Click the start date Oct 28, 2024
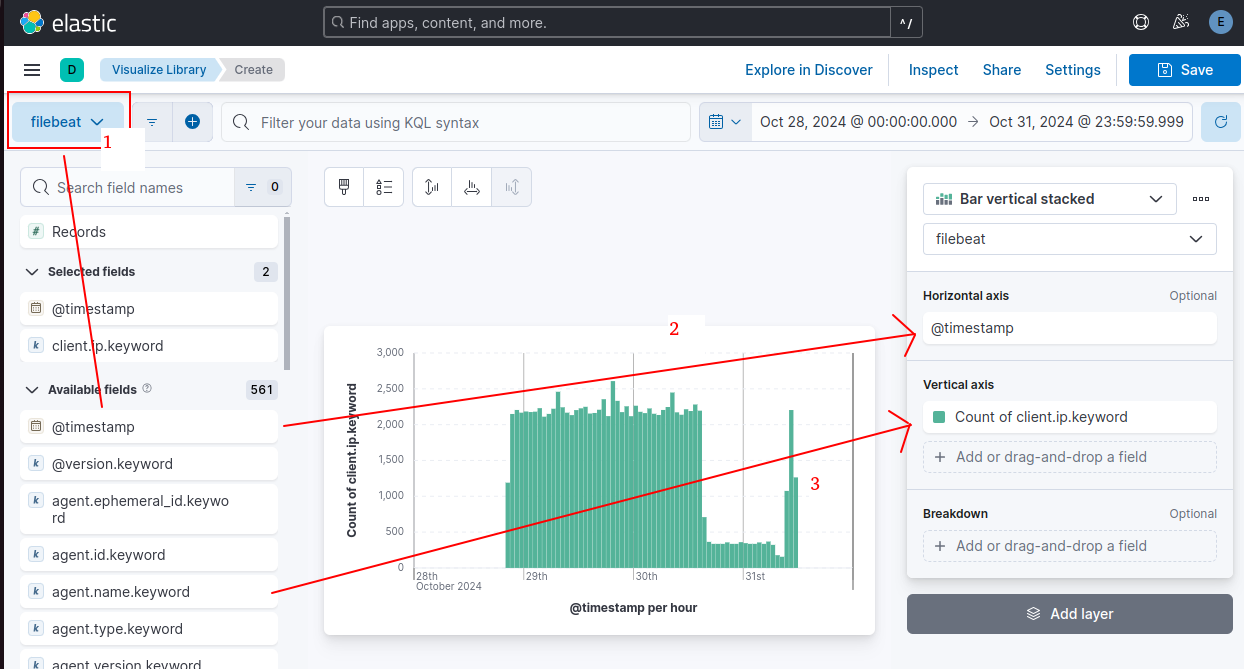 858,122
